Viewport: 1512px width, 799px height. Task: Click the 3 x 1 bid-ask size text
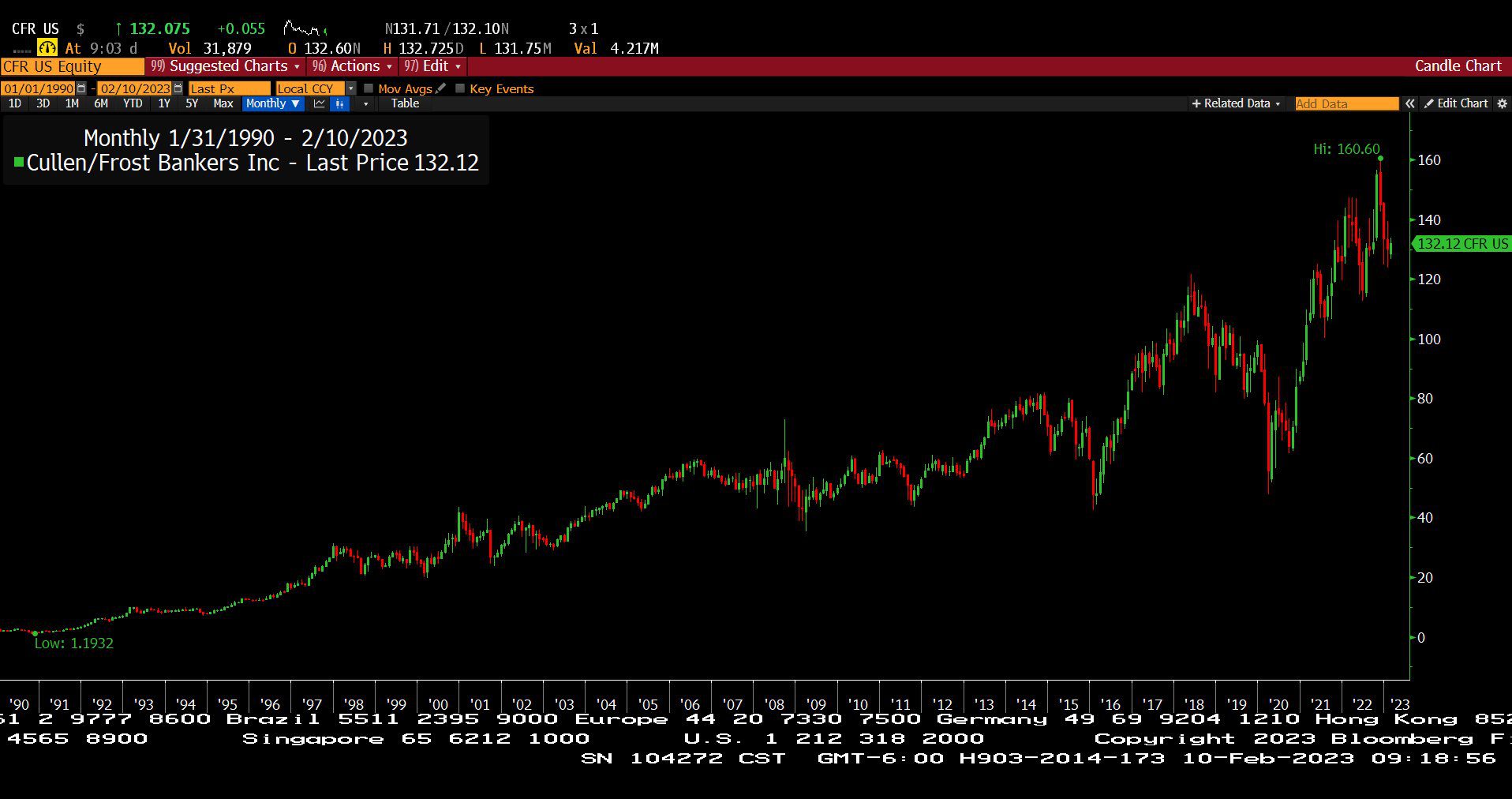tap(584, 28)
